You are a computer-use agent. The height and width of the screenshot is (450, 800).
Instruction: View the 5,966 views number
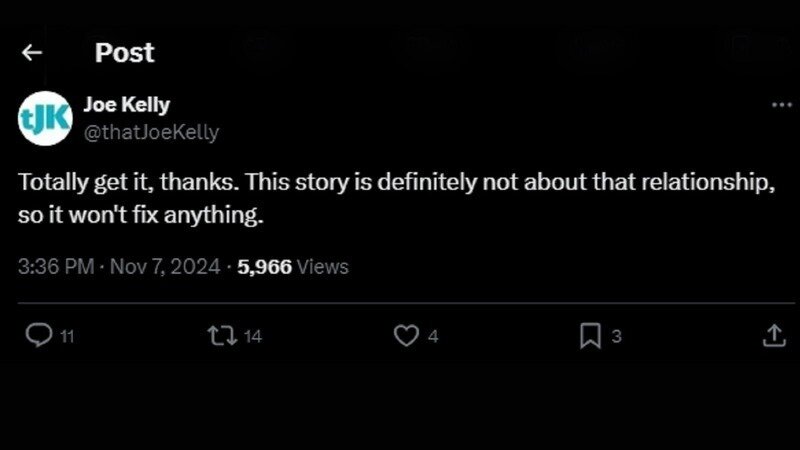pyautogui.click(x=265, y=266)
